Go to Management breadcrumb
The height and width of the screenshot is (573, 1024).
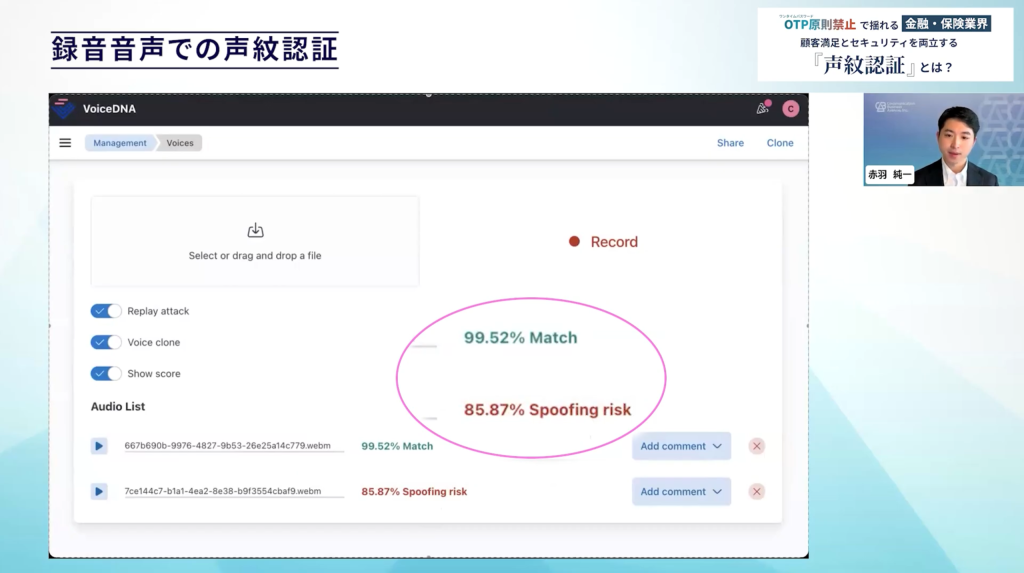pos(120,143)
